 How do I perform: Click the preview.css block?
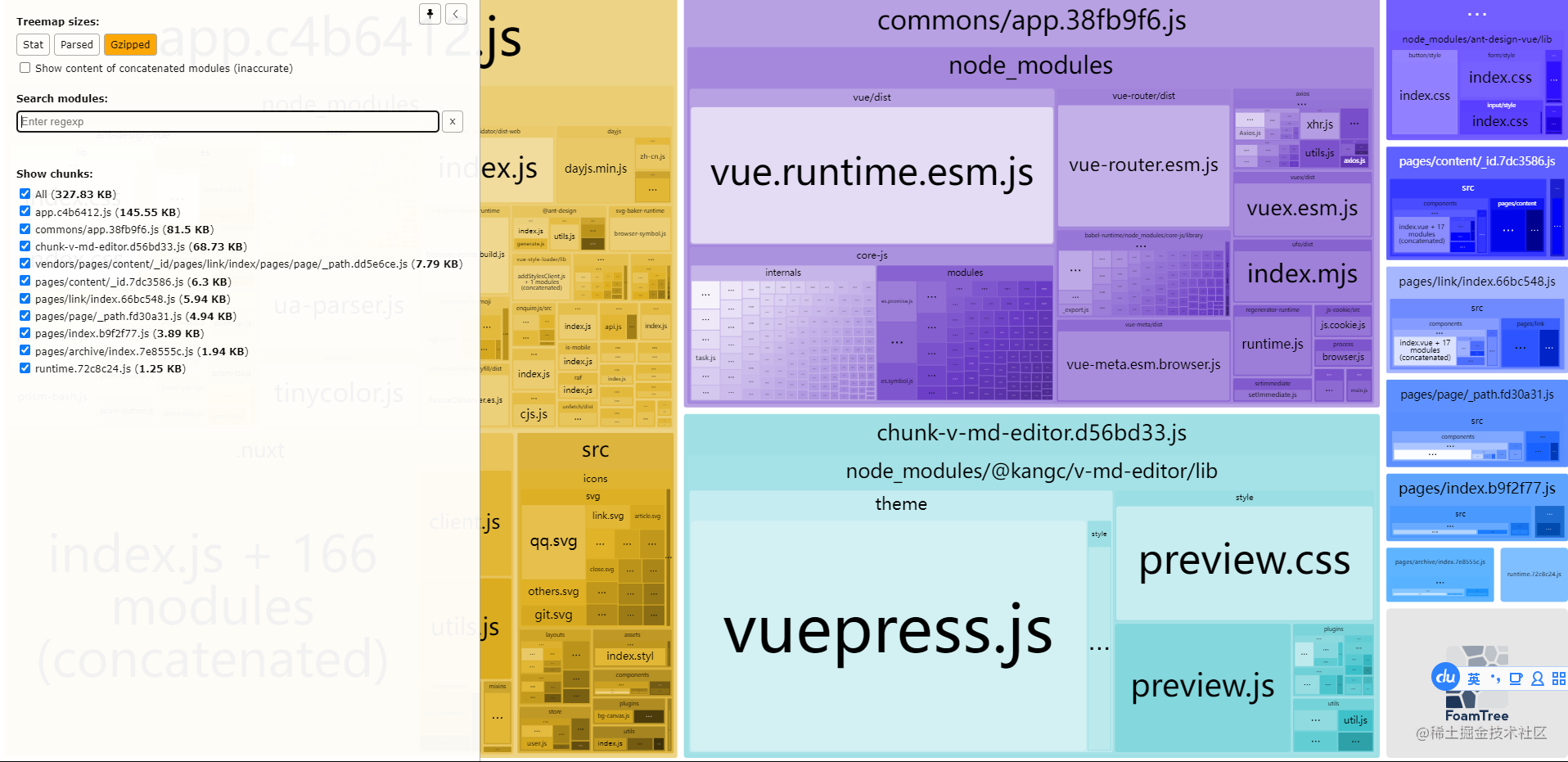point(1244,562)
